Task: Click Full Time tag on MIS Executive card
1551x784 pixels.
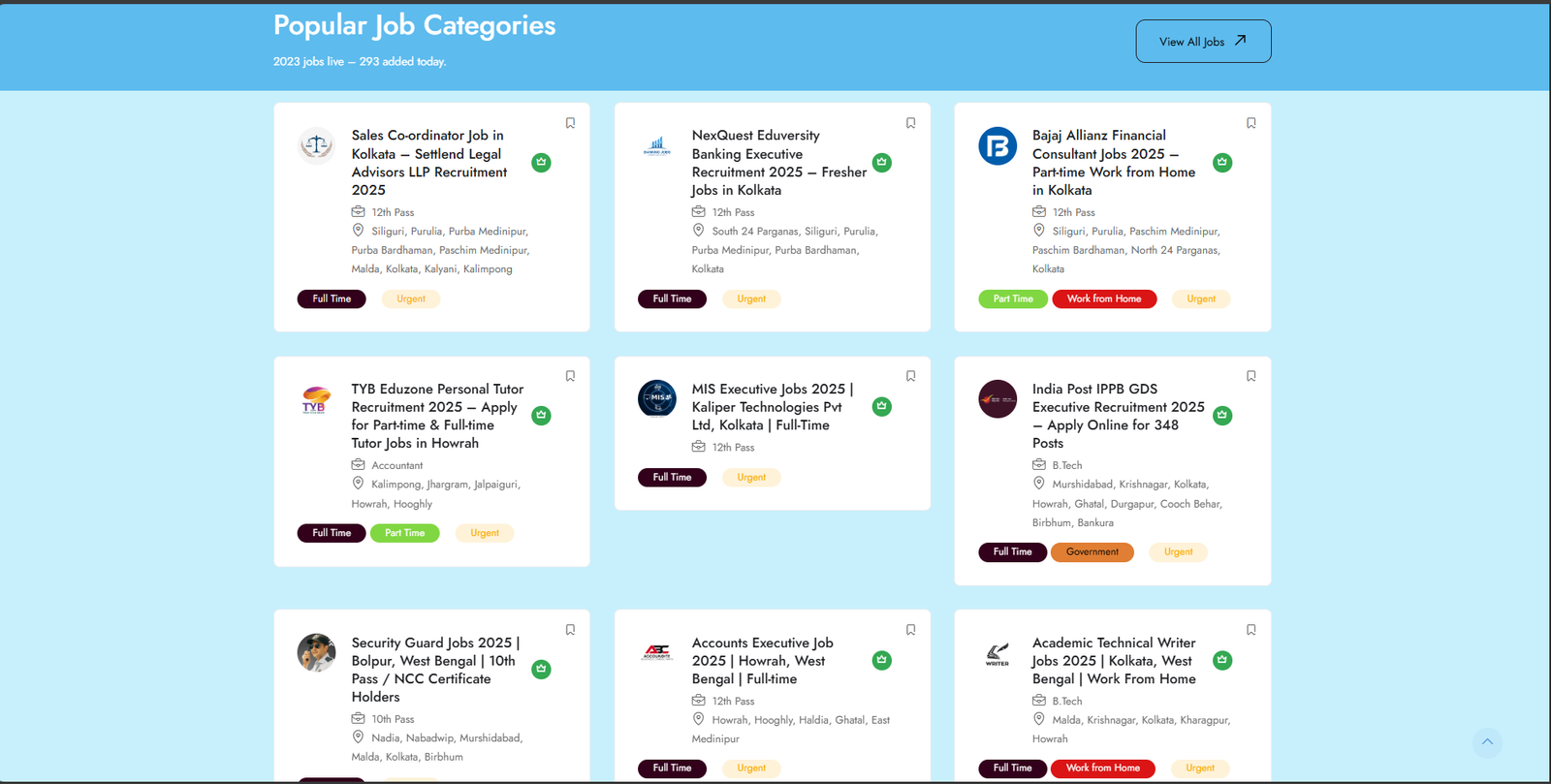Action: 672,477
